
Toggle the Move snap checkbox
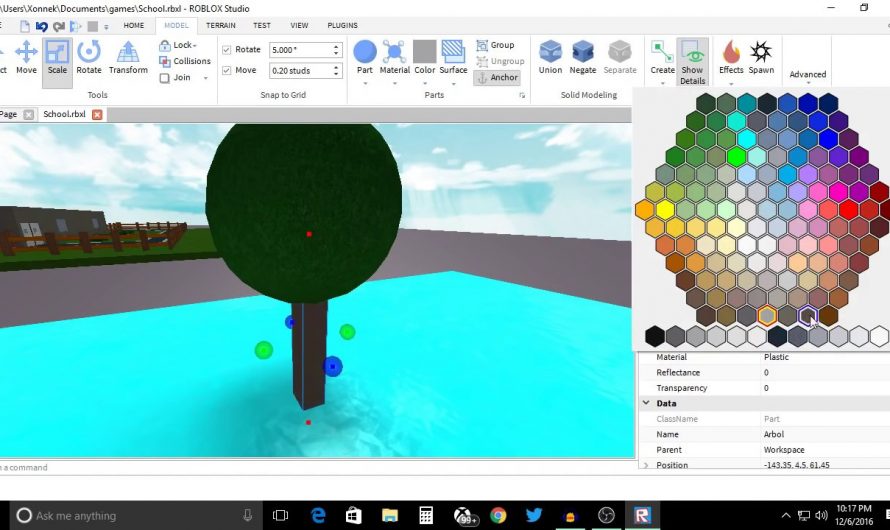(226, 70)
